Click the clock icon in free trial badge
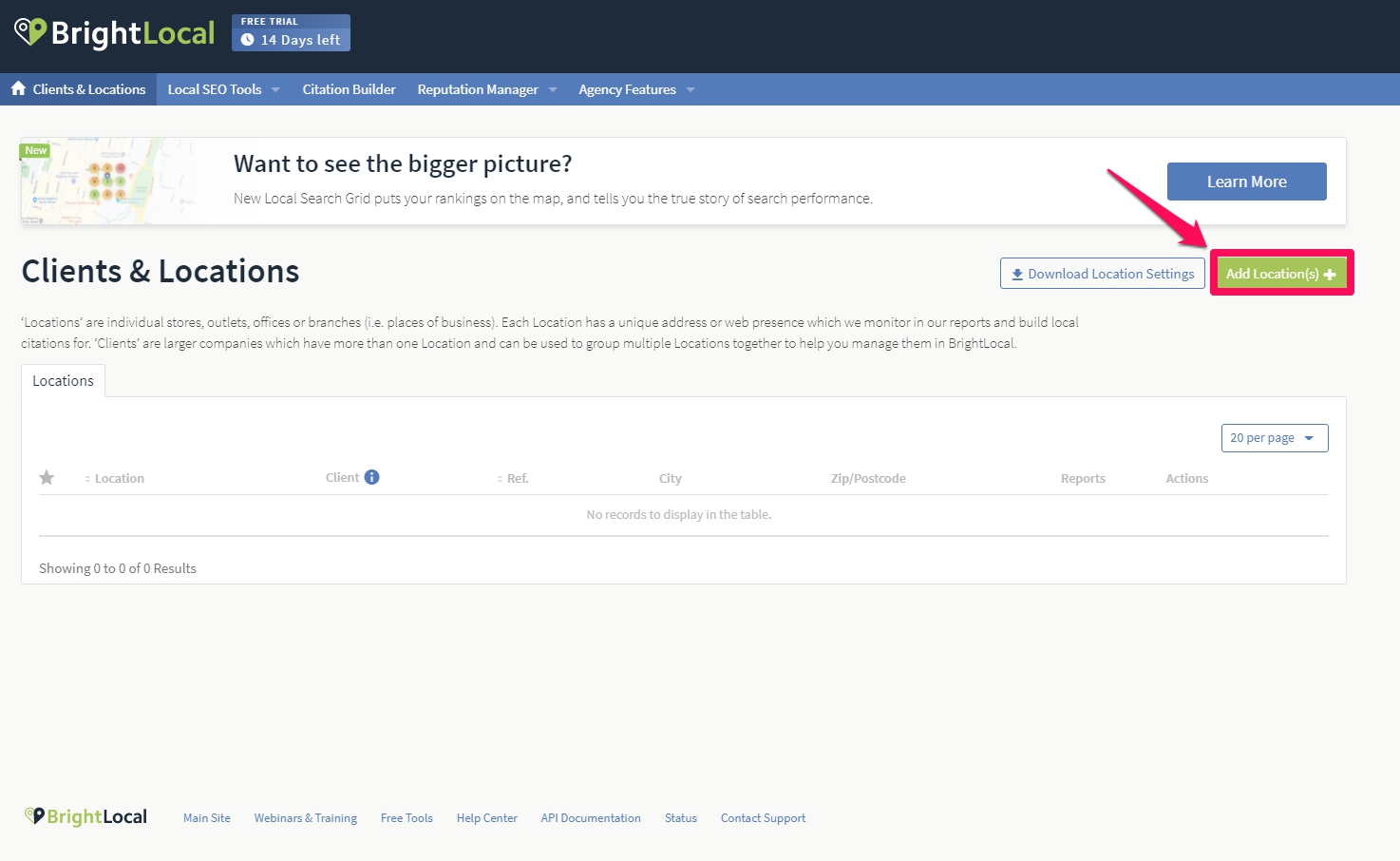Viewport: 1400px width, 861px height. 248,40
